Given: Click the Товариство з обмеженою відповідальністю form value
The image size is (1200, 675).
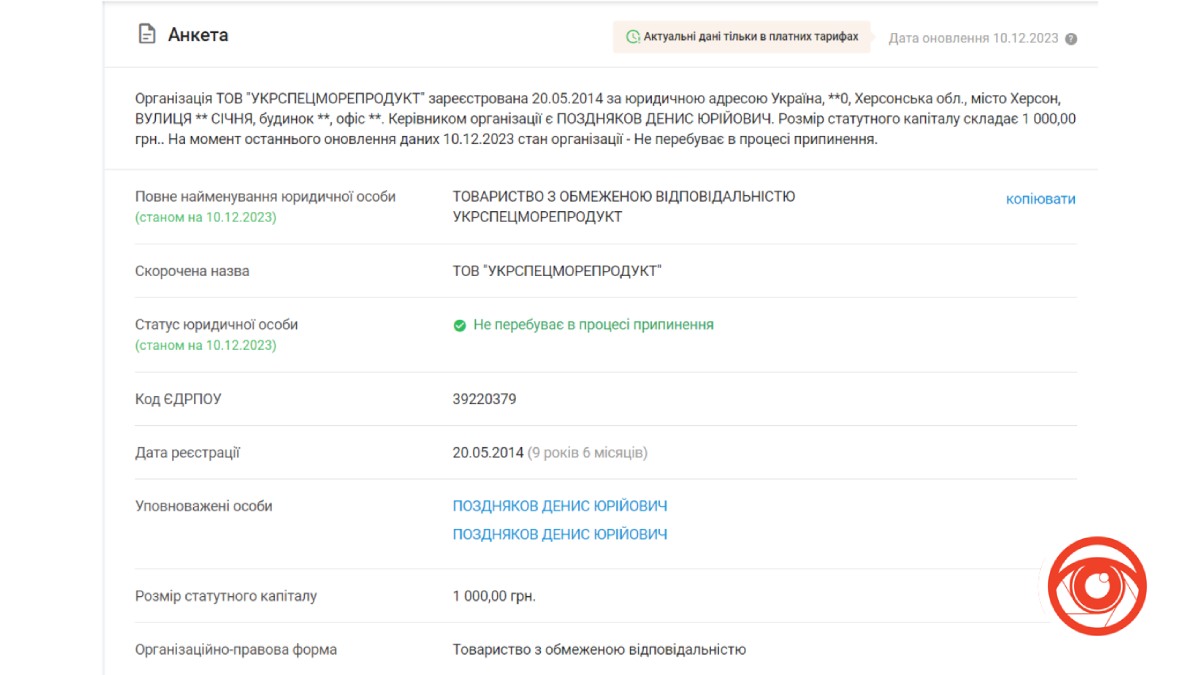Looking at the screenshot, I should pyautogui.click(x=599, y=649).
